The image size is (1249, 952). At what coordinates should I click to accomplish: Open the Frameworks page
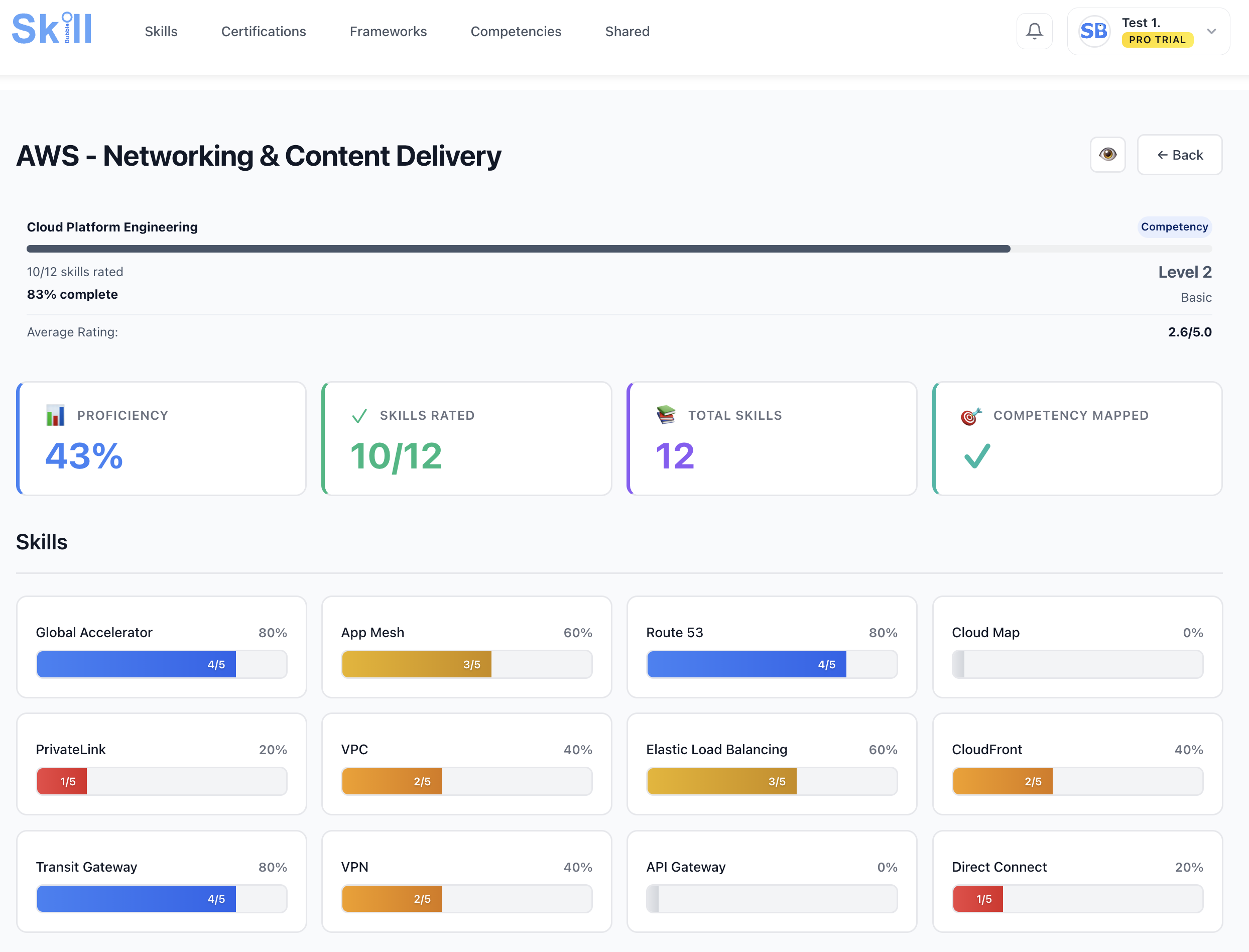click(x=388, y=32)
